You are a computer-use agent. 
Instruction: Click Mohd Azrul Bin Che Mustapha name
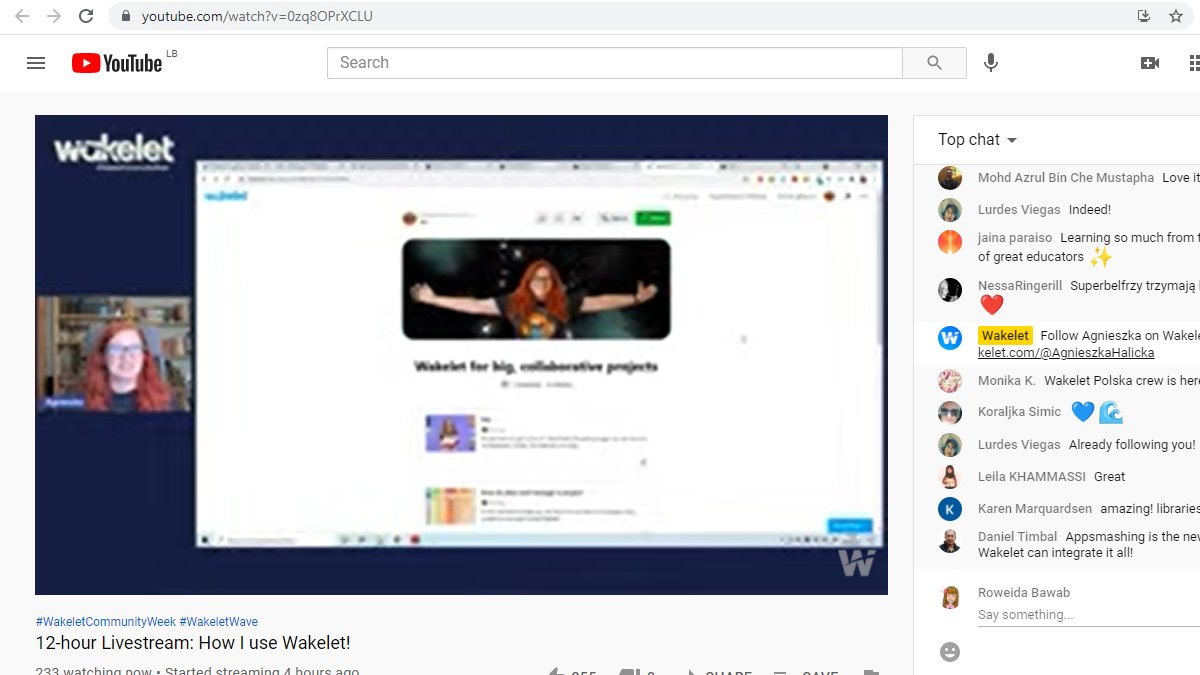coord(1066,178)
